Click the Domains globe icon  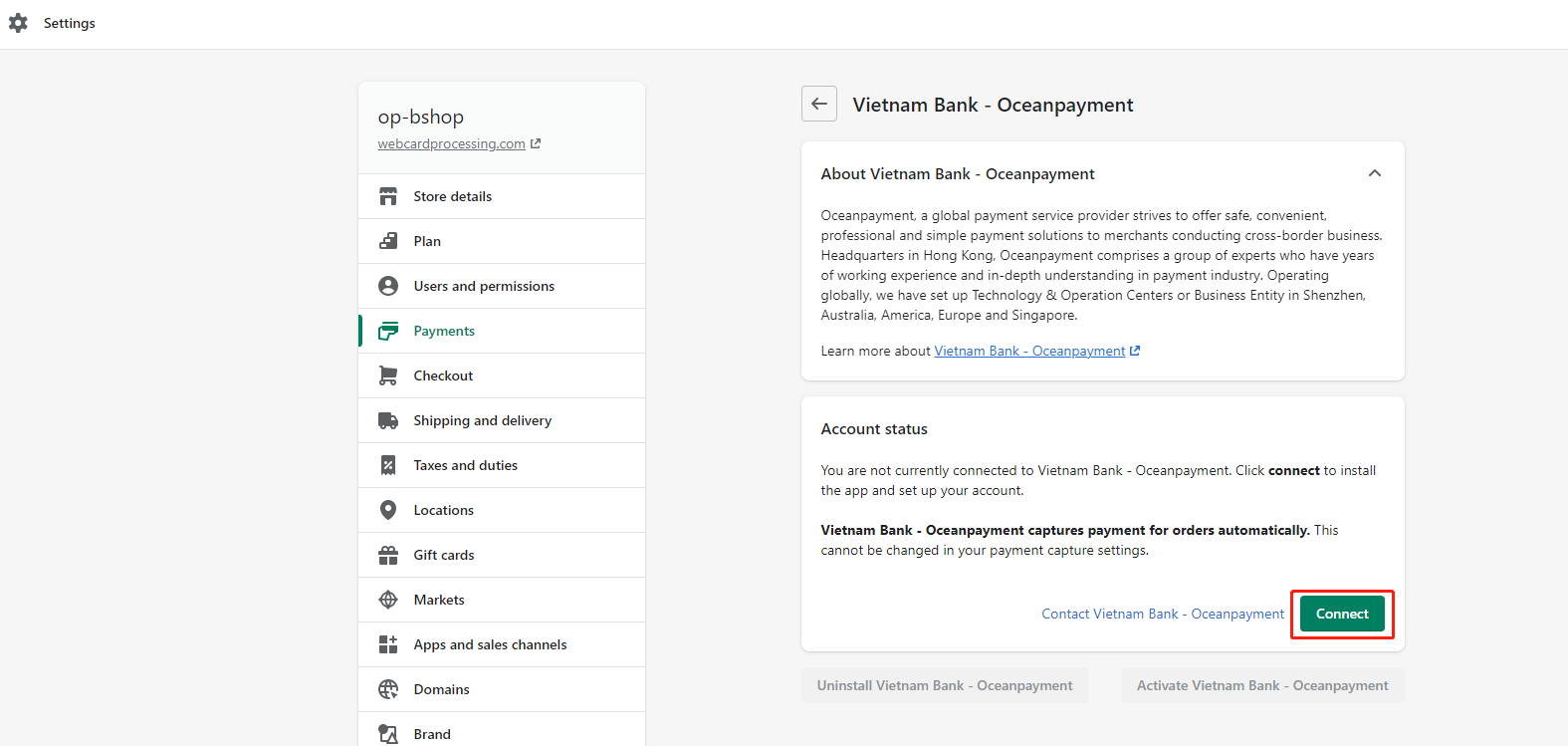click(388, 689)
